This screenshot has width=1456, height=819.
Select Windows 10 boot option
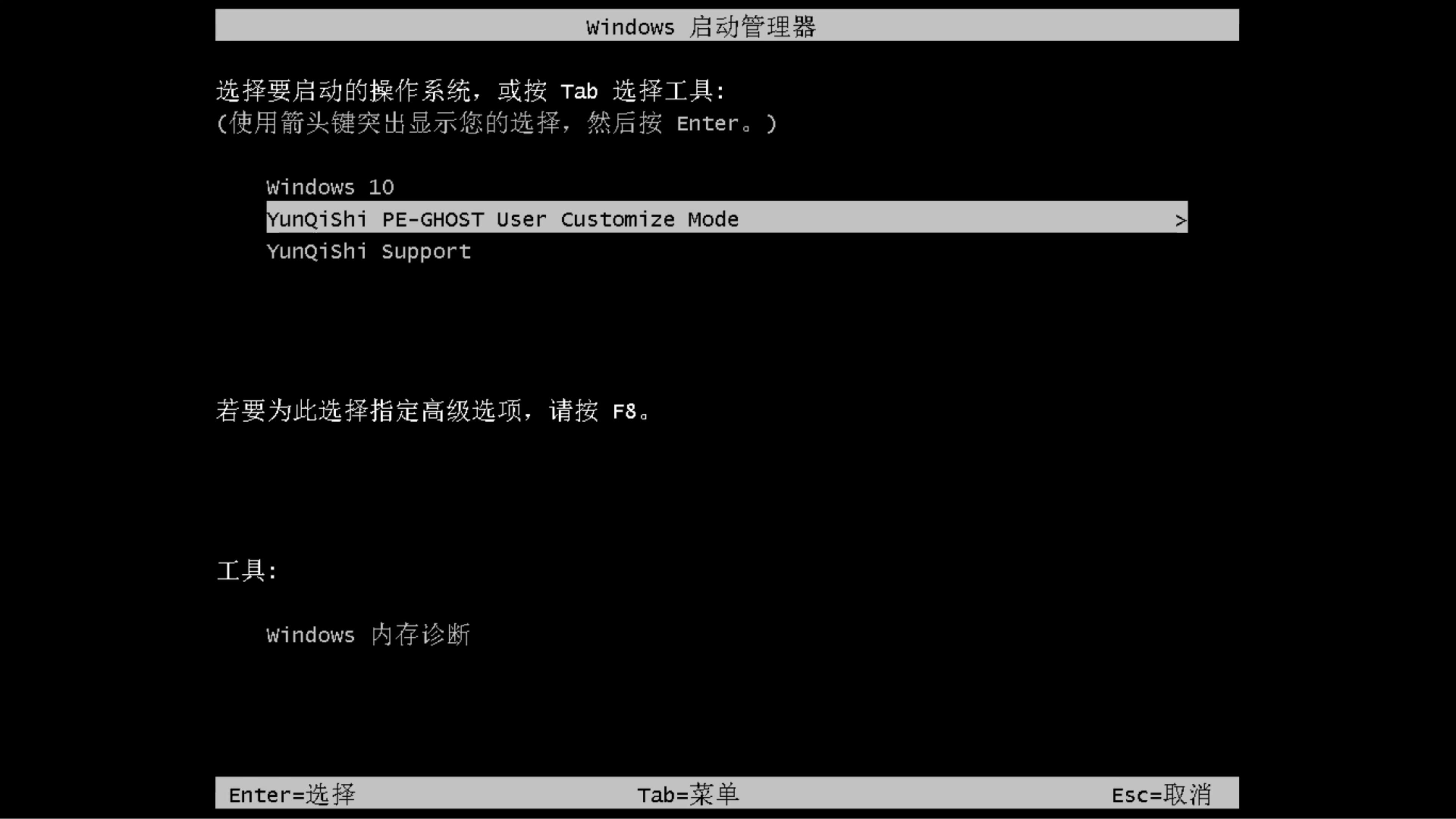point(330,187)
